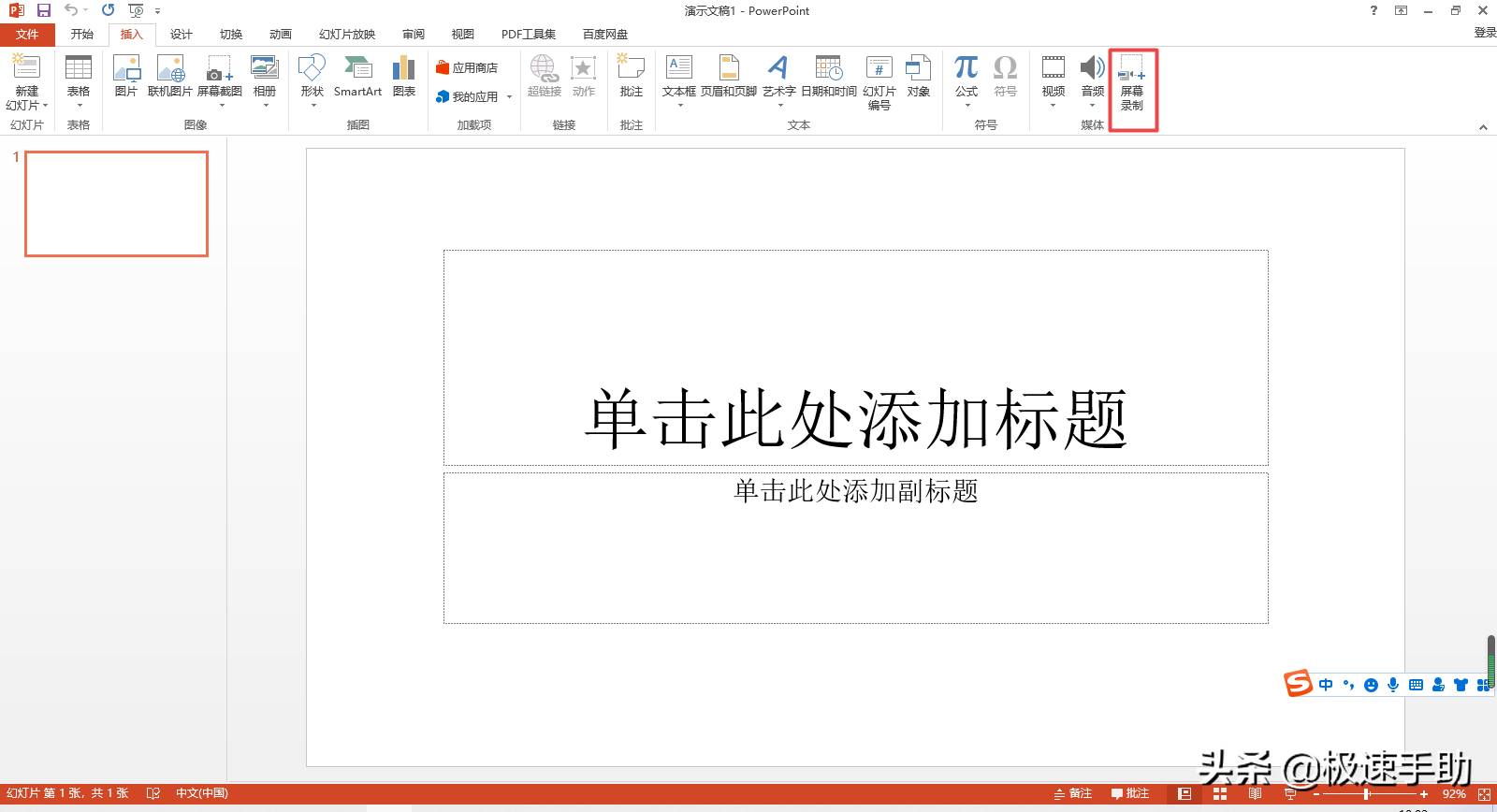The height and width of the screenshot is (812, 1497).
Task: Start Slide Show view from status bar
Action: [1290, 793]
